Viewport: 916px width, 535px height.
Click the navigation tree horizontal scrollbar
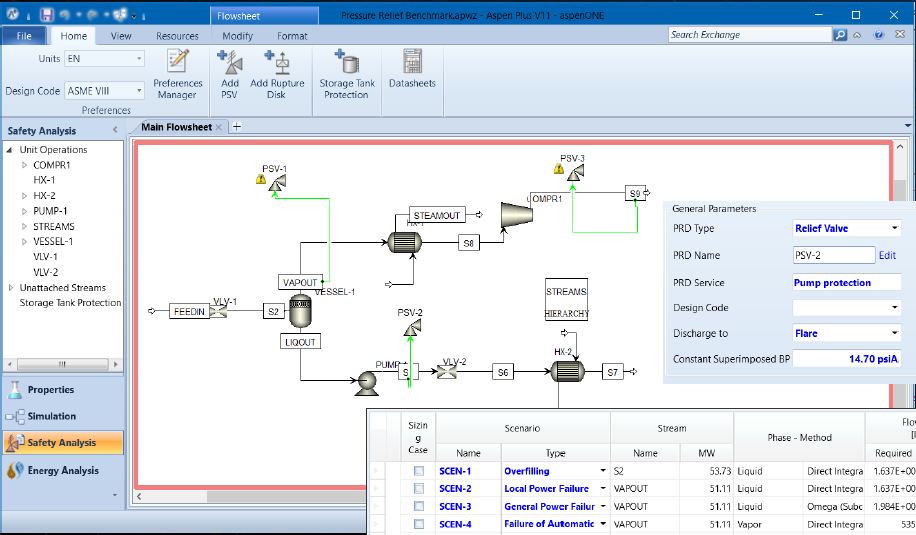pyautogui.click(x=63, y=364)
